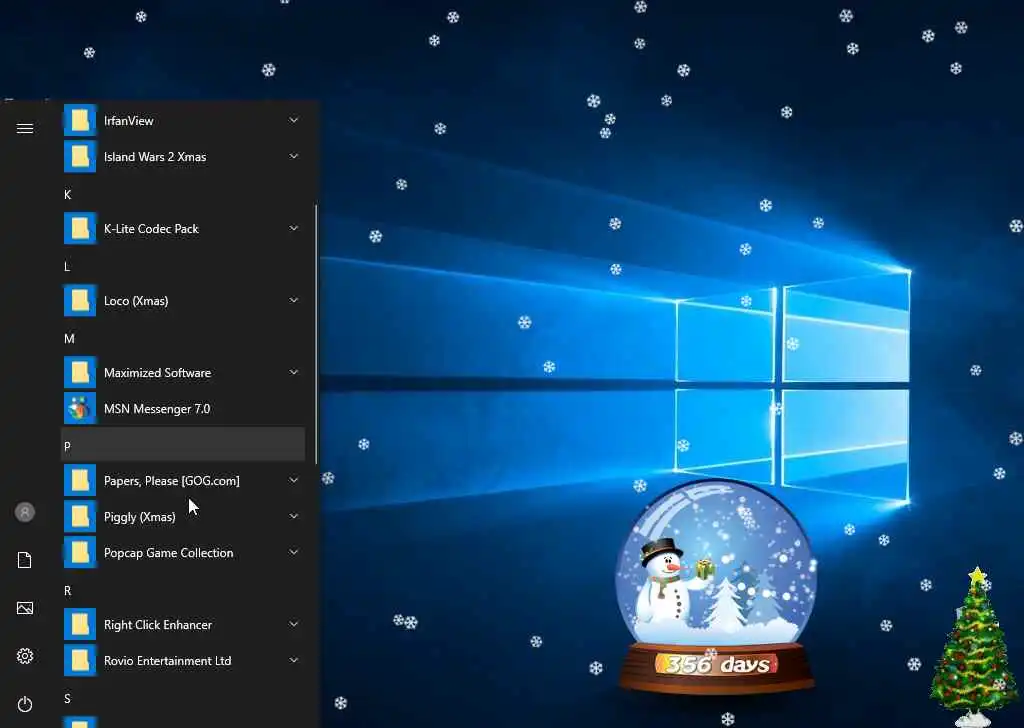Open the MSN Messenger 7.0 label
Screen dimensions: 1024x728
pos(157,409)
